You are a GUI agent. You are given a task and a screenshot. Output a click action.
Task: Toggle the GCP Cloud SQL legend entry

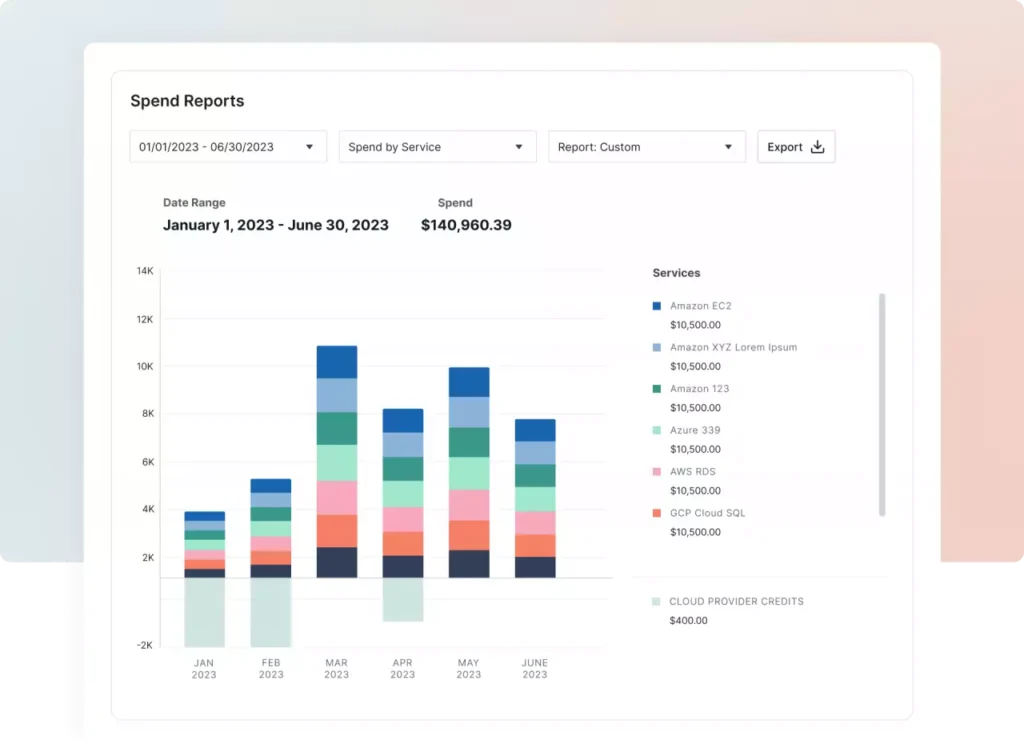[708, 512]
